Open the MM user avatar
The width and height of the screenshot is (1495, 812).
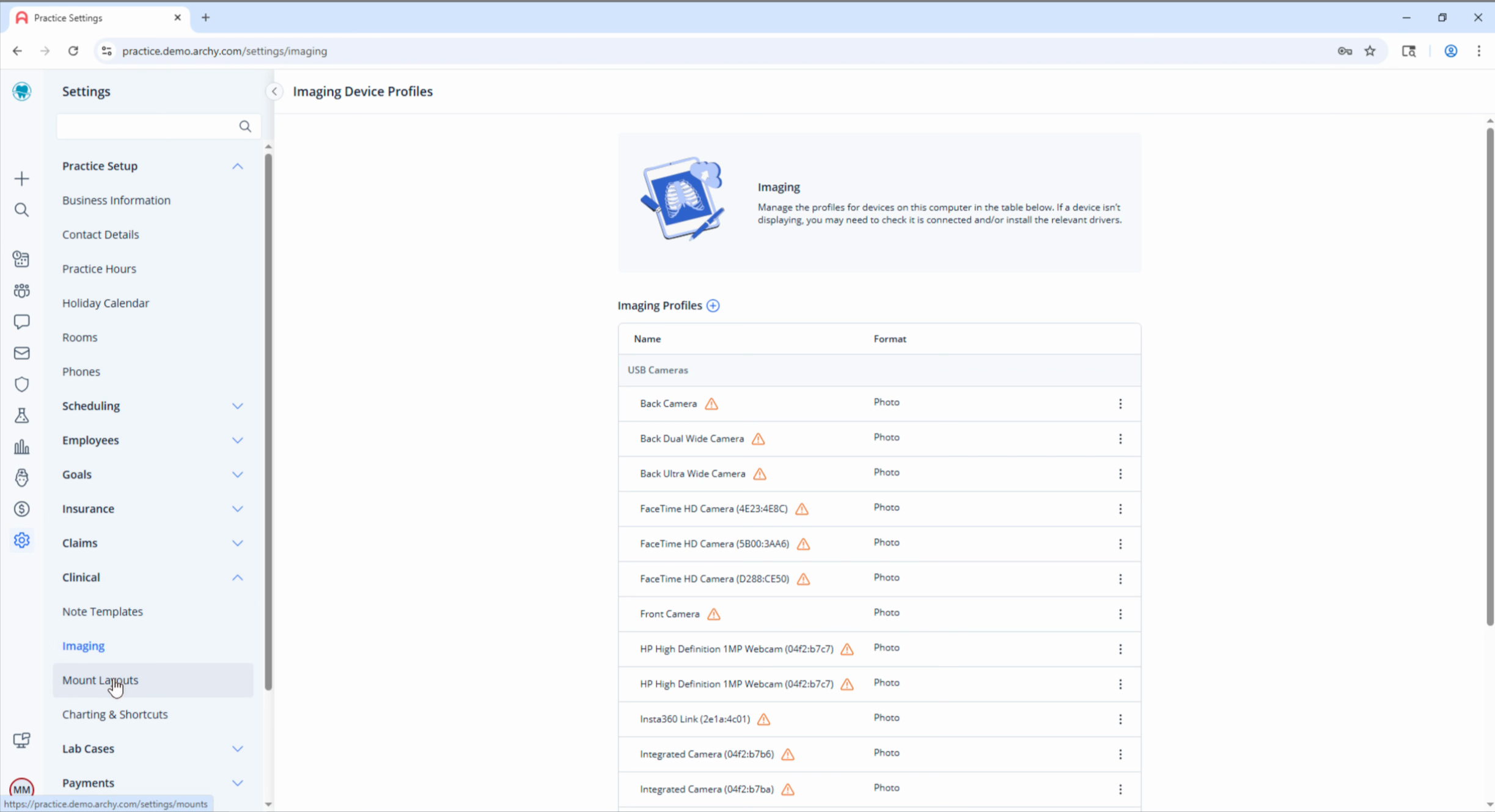[22, 789]
